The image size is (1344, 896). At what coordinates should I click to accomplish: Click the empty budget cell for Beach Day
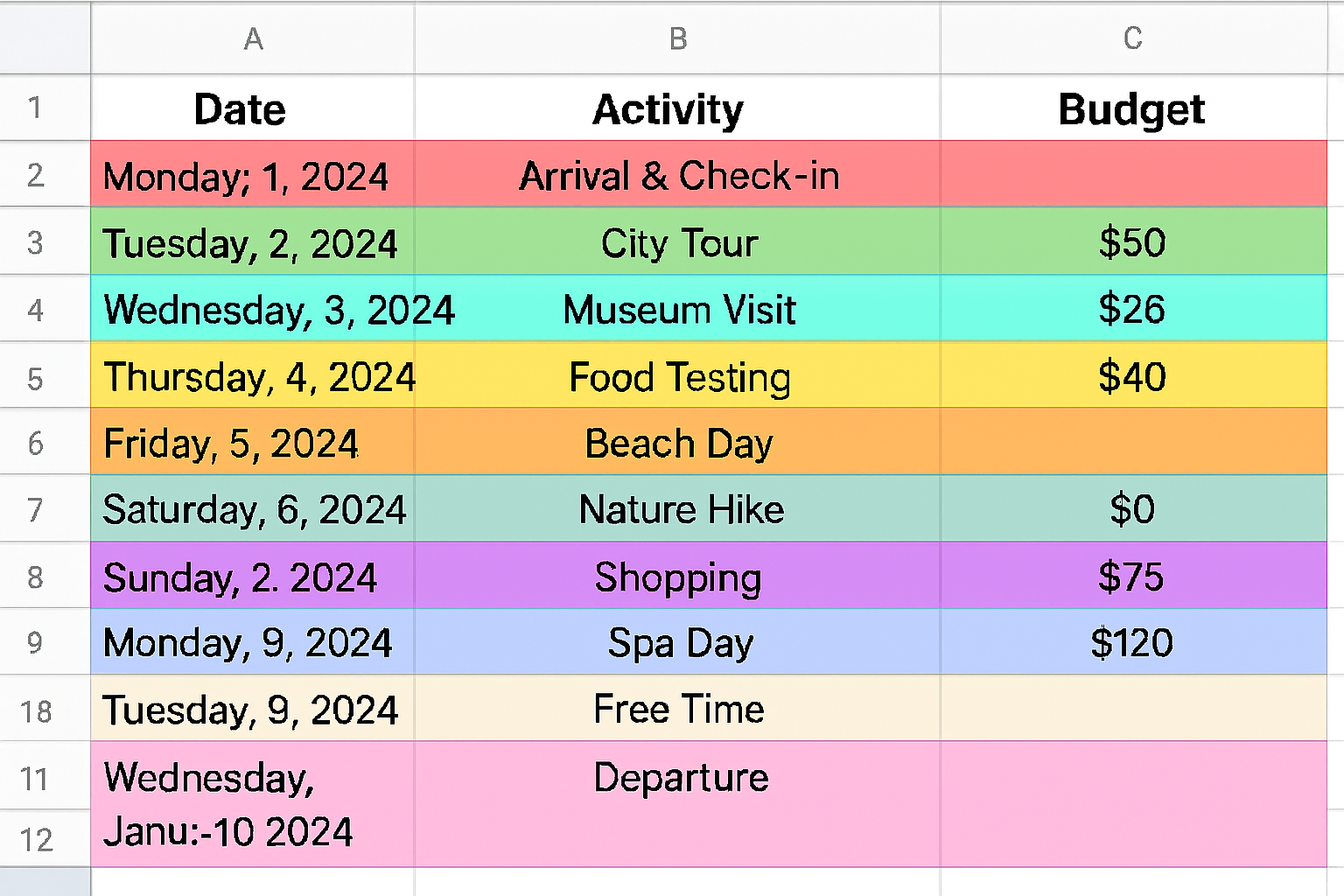[x=1131, y=444]
